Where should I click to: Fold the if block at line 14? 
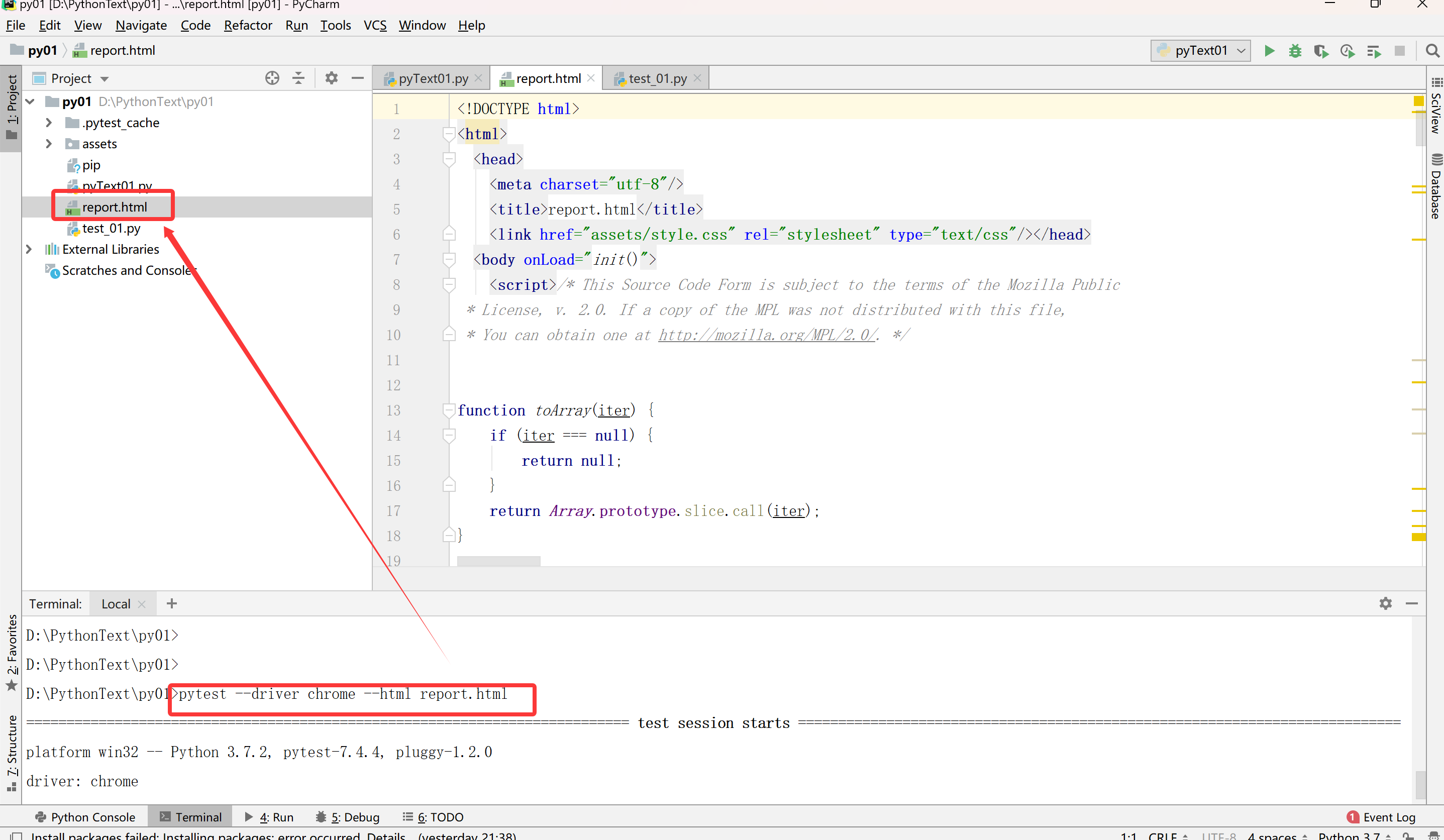coord(449,435)
